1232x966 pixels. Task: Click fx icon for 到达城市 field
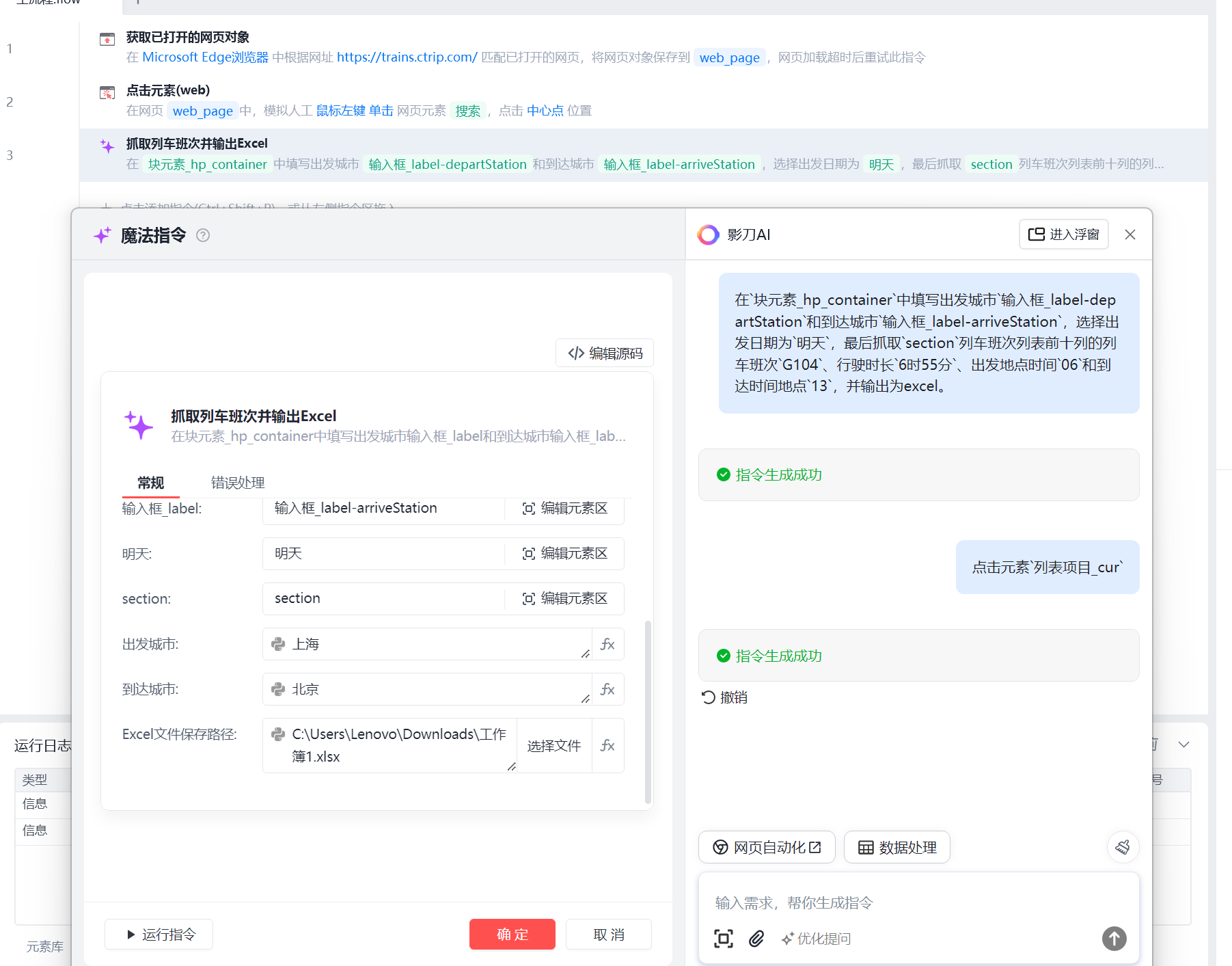click(607, 689)
